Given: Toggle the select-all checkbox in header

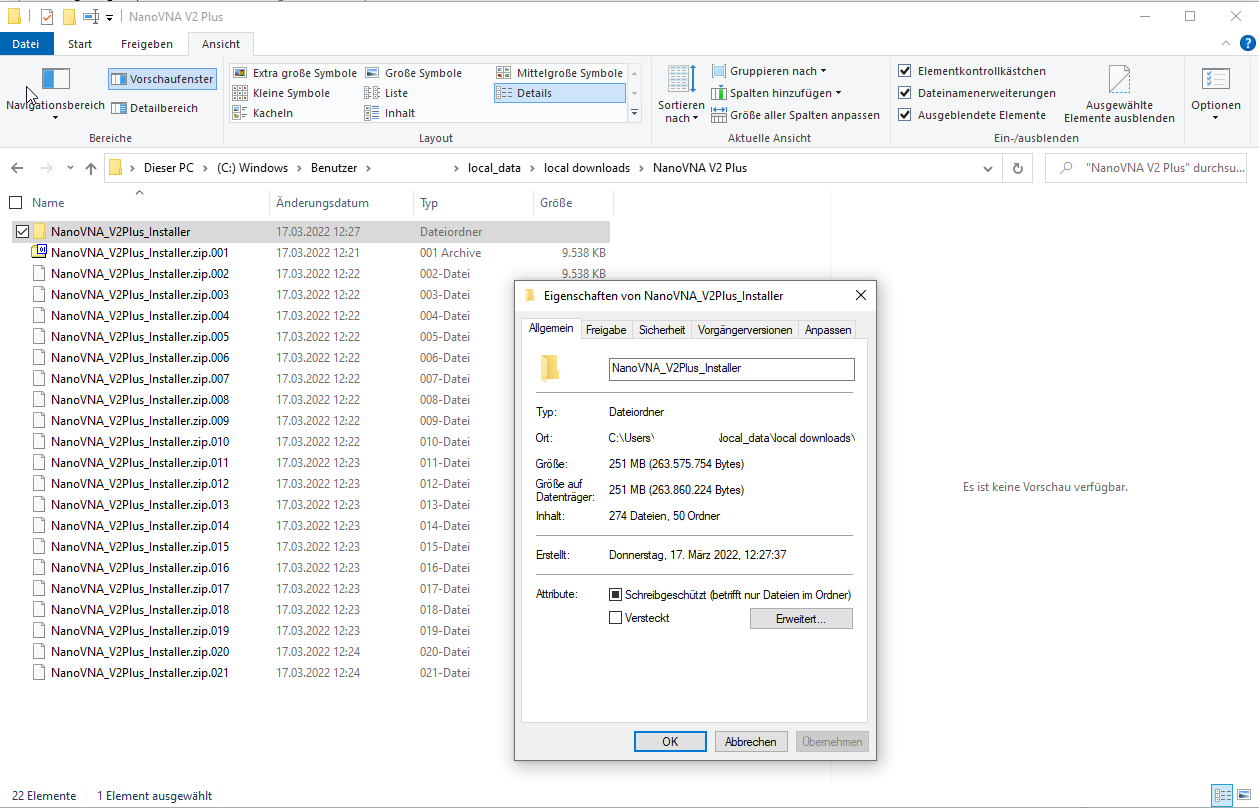Looking at the screenshot, I should pos(15,202).
